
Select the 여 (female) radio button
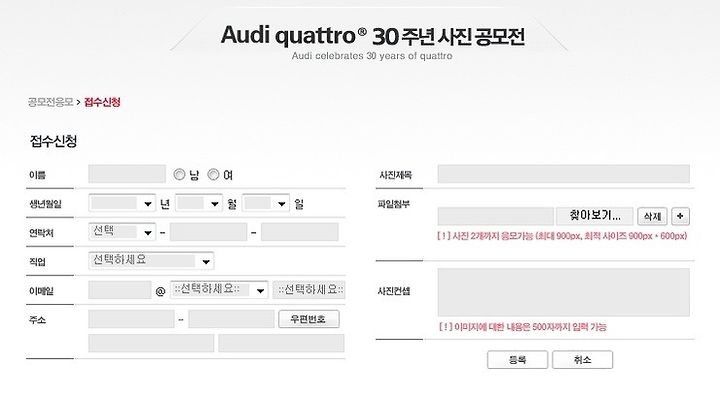click(x=213, y=174)
